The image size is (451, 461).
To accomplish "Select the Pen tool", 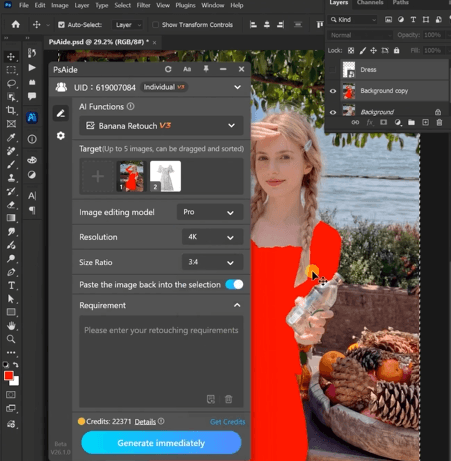I will (11, 272).
